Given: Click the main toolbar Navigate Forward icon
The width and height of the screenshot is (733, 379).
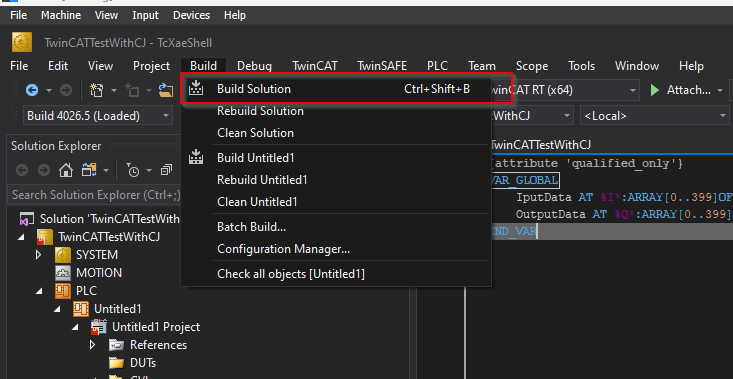Looking at the screenshot, I should pos(66,90).
